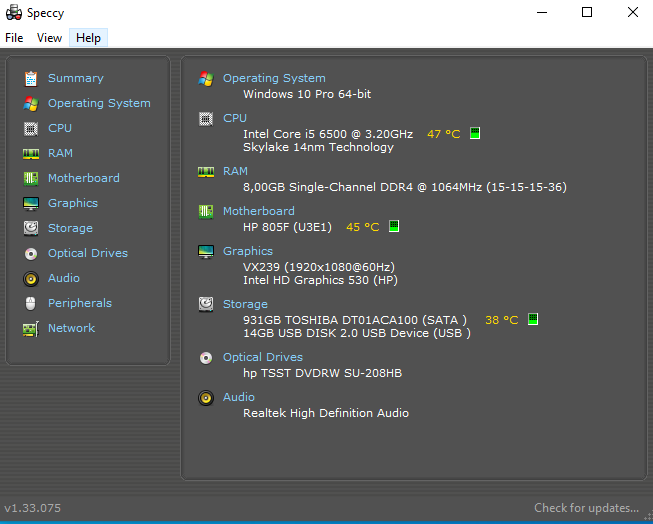The height and width of the screenshot is (524, 653).
Task: Click Optical Drives heading link in summary
Action: (x=263, y=357)
